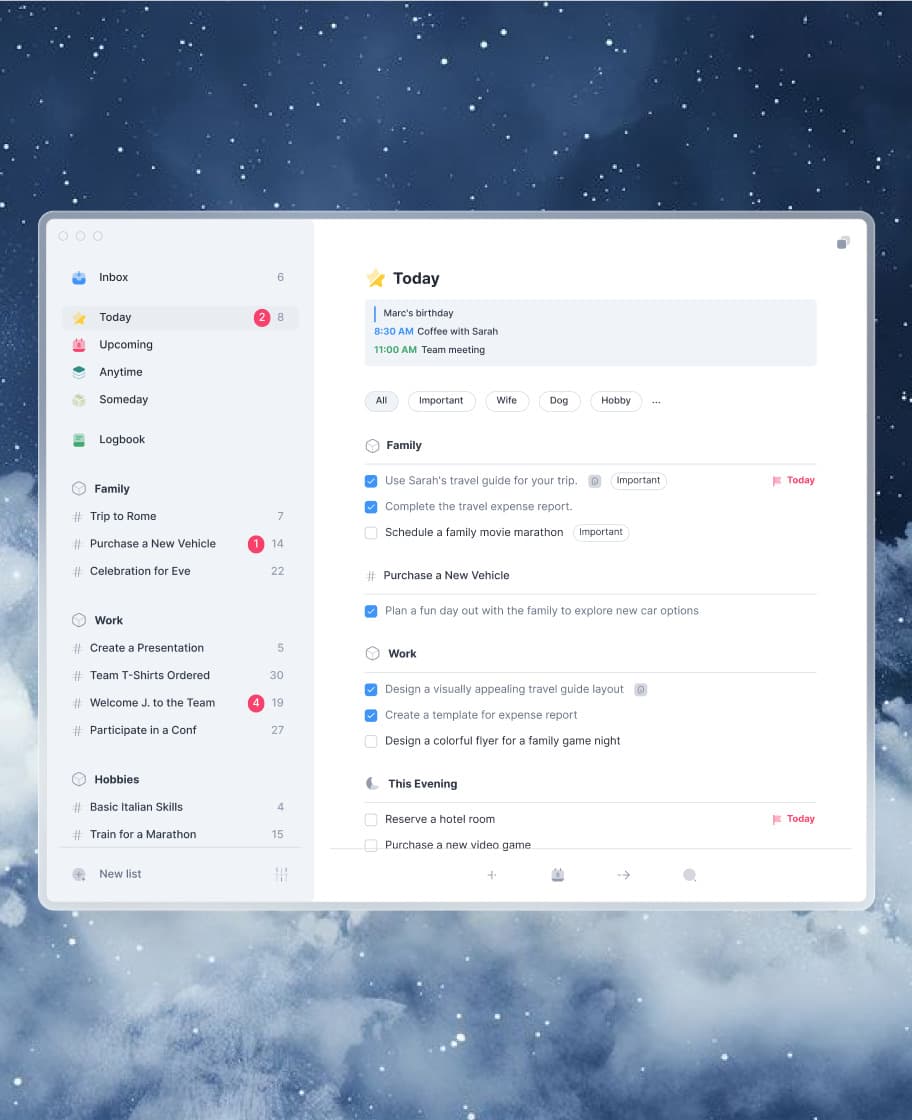Uncheck Design a visually appealing travel guide layout
Screen dimensions: 912x1120
point(371,690)
